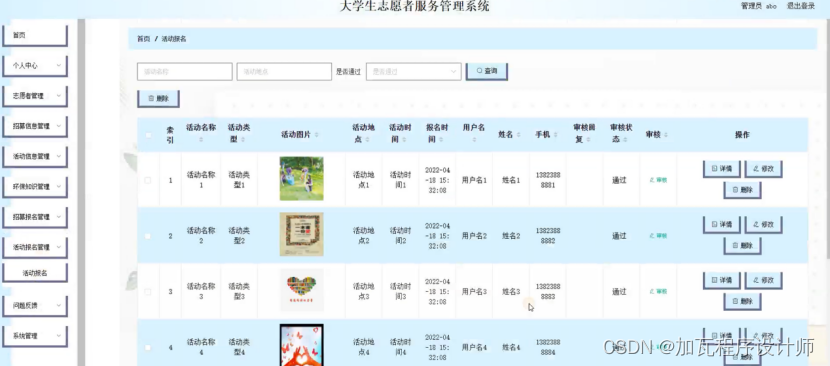Tick the select-all checkbox in the table header

148,135
